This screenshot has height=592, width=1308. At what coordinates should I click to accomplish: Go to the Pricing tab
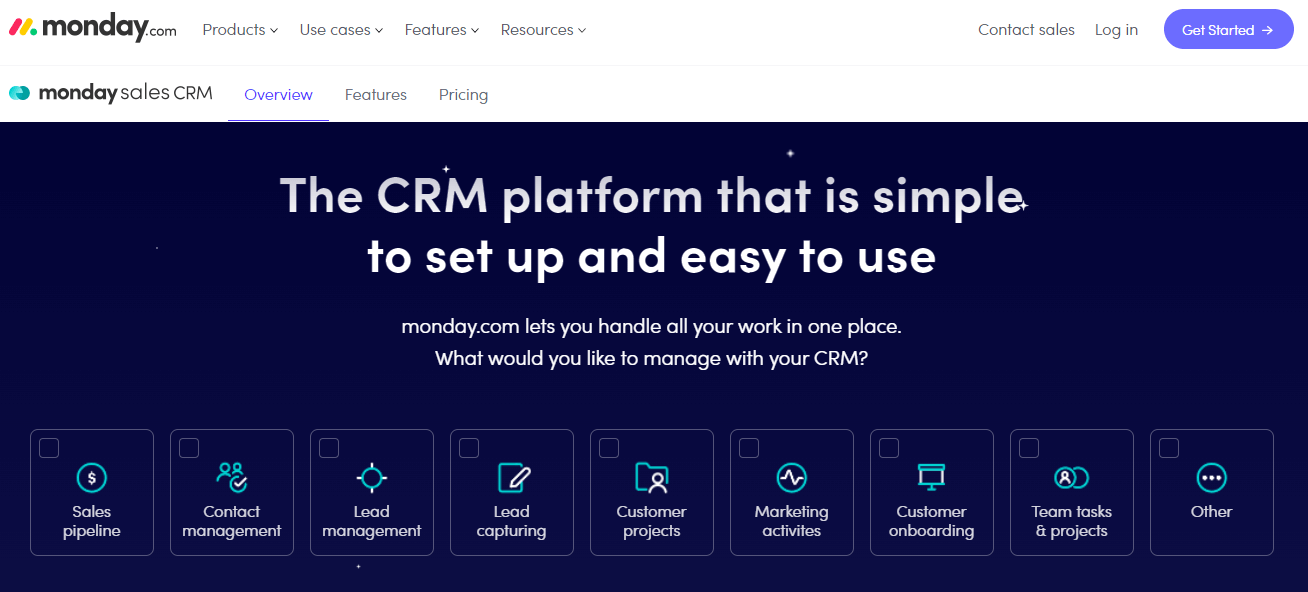463,95
